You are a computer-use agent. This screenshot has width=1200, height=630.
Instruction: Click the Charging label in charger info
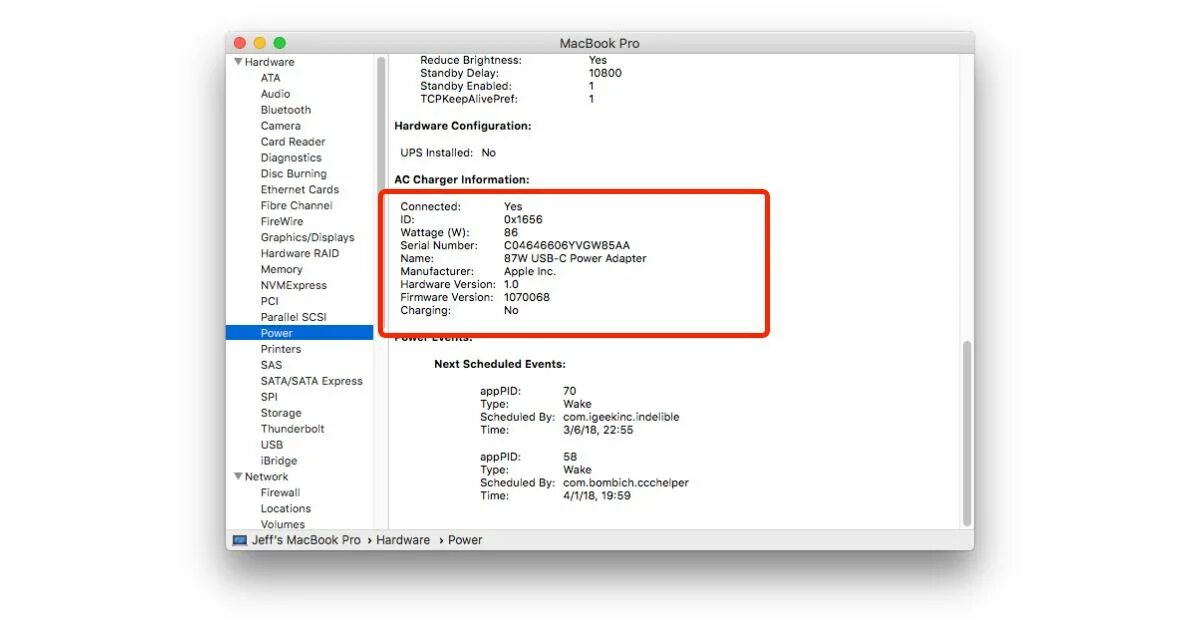pyautogui.click(x=426, y=310)
